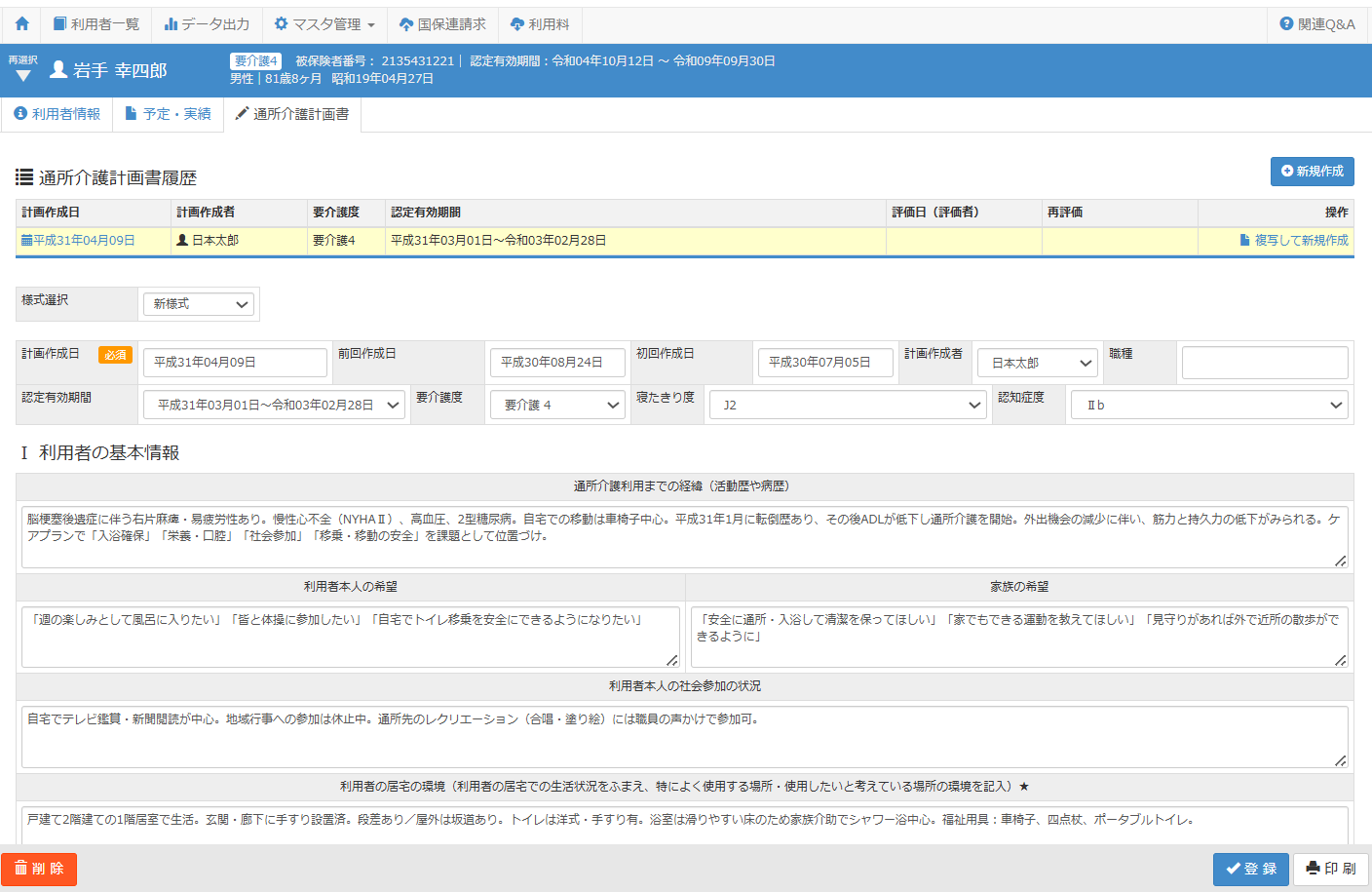The height and width of the screenshot is (892, 1372).
Task: Expand the 認知症度 Ⅱb dropdown
Action: coord(1208,405)
